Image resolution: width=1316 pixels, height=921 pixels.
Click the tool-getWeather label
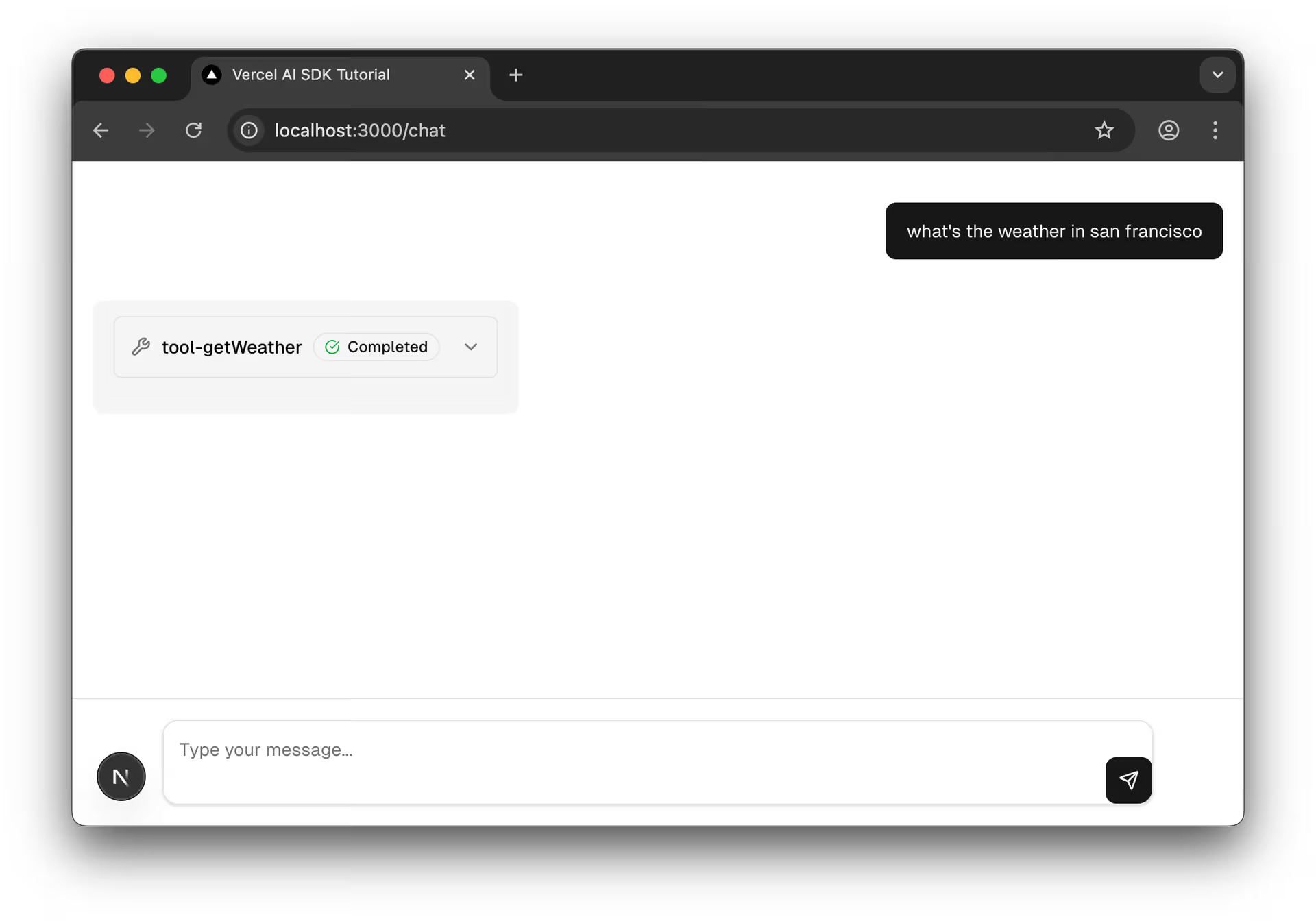tap(232, 347)
